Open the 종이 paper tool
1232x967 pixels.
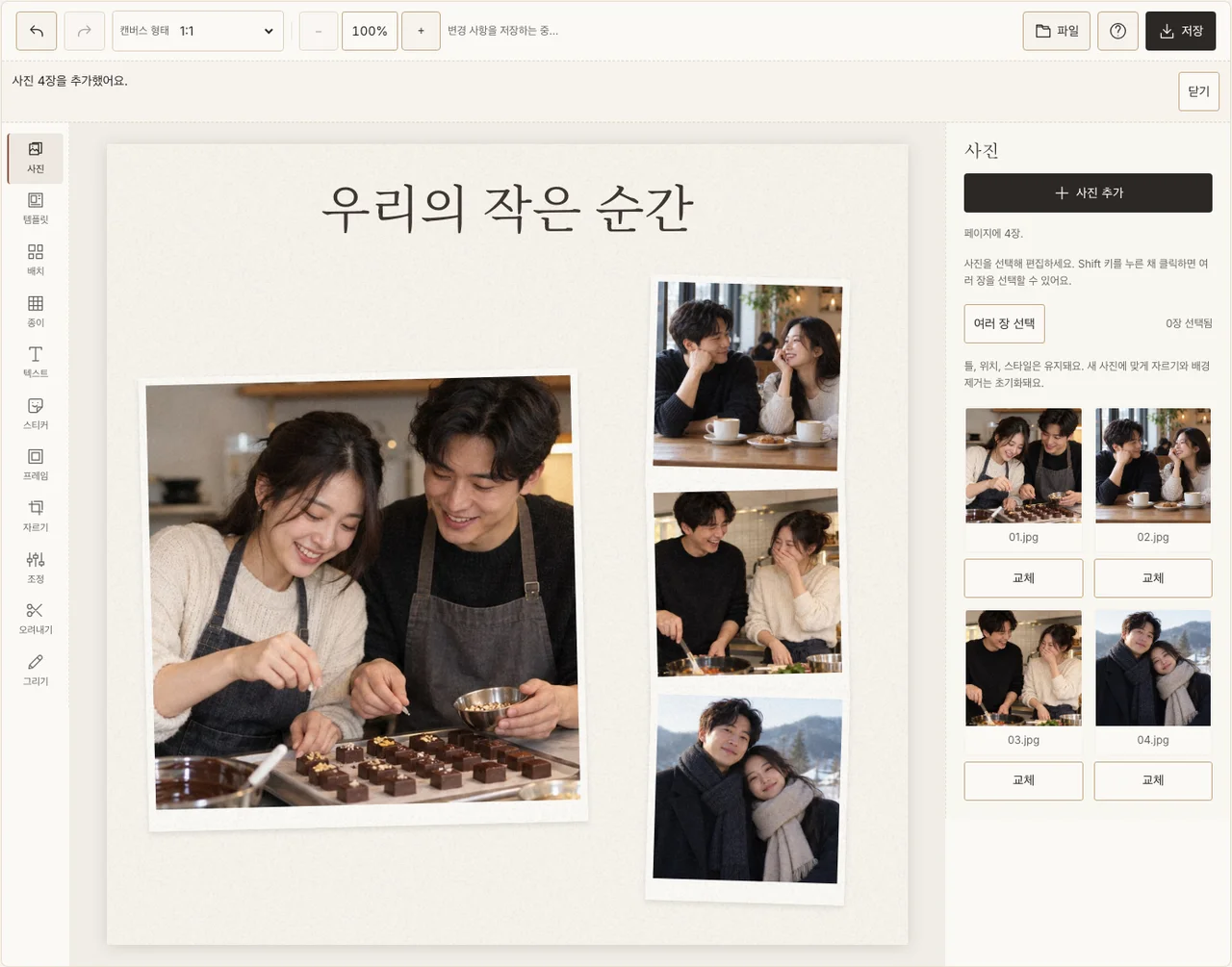(x=36, y=312)
